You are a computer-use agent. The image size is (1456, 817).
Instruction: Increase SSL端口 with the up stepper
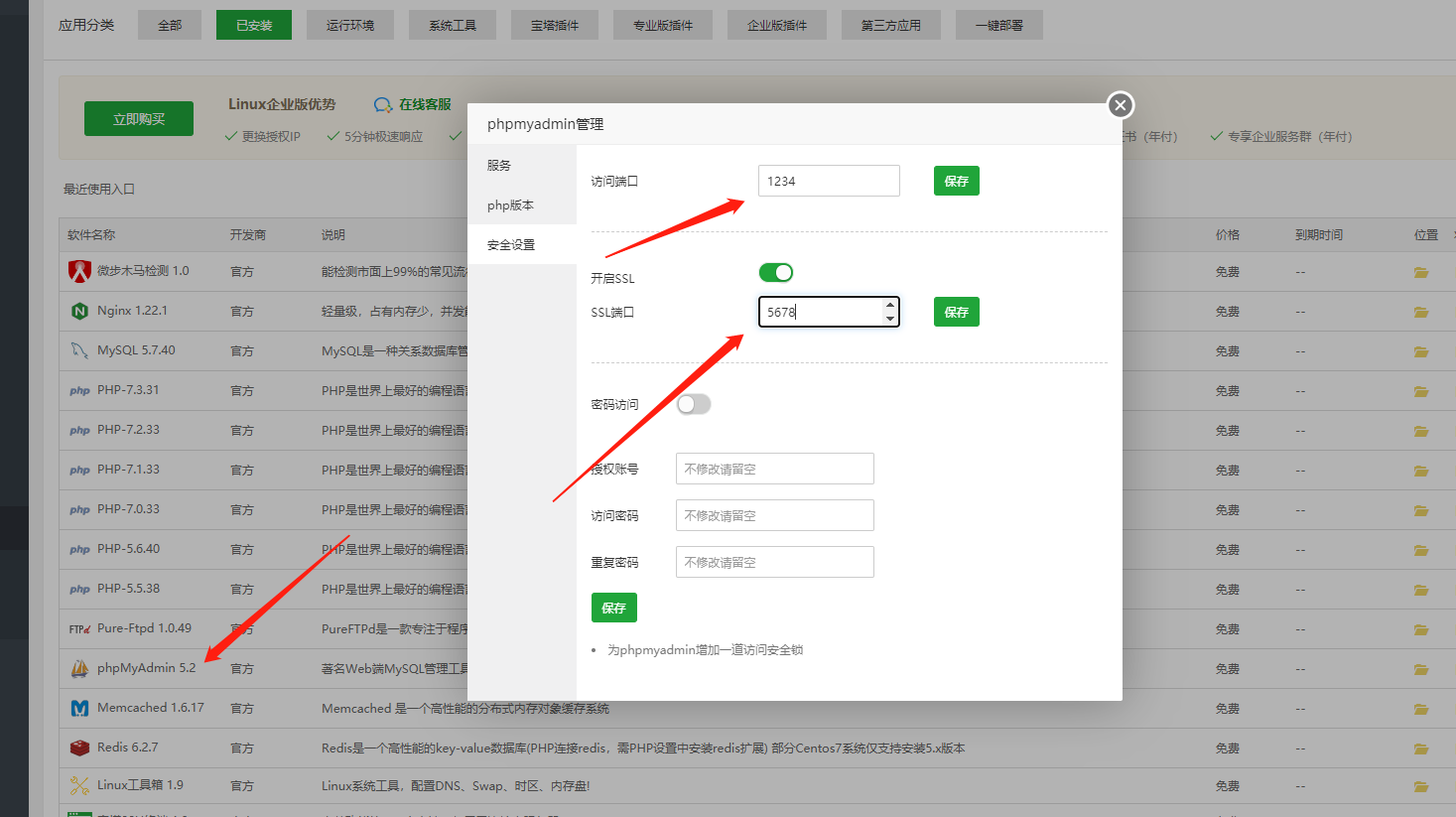(890, 305)
